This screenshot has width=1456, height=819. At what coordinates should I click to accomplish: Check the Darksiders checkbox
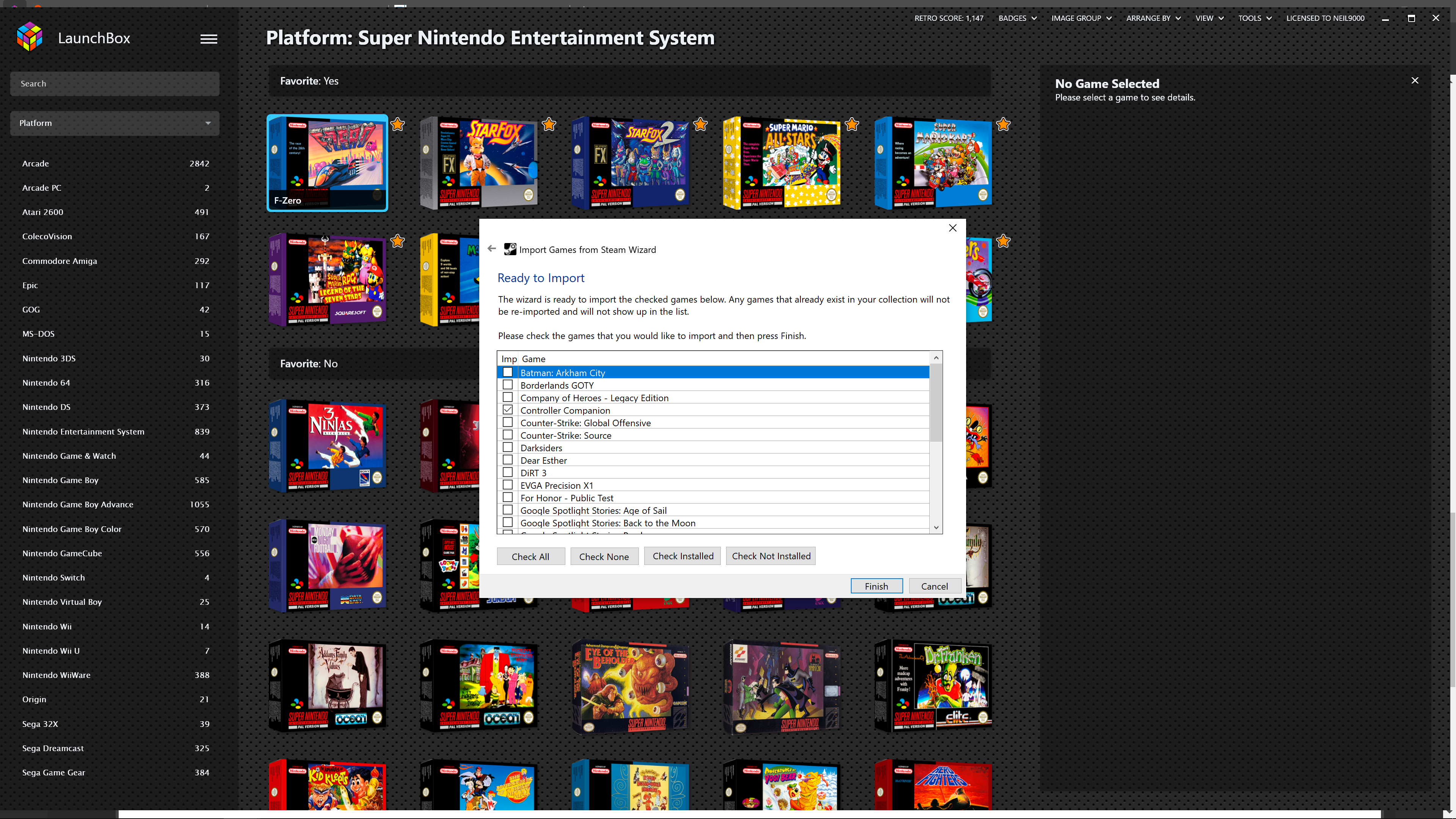[x=508, y=447]
